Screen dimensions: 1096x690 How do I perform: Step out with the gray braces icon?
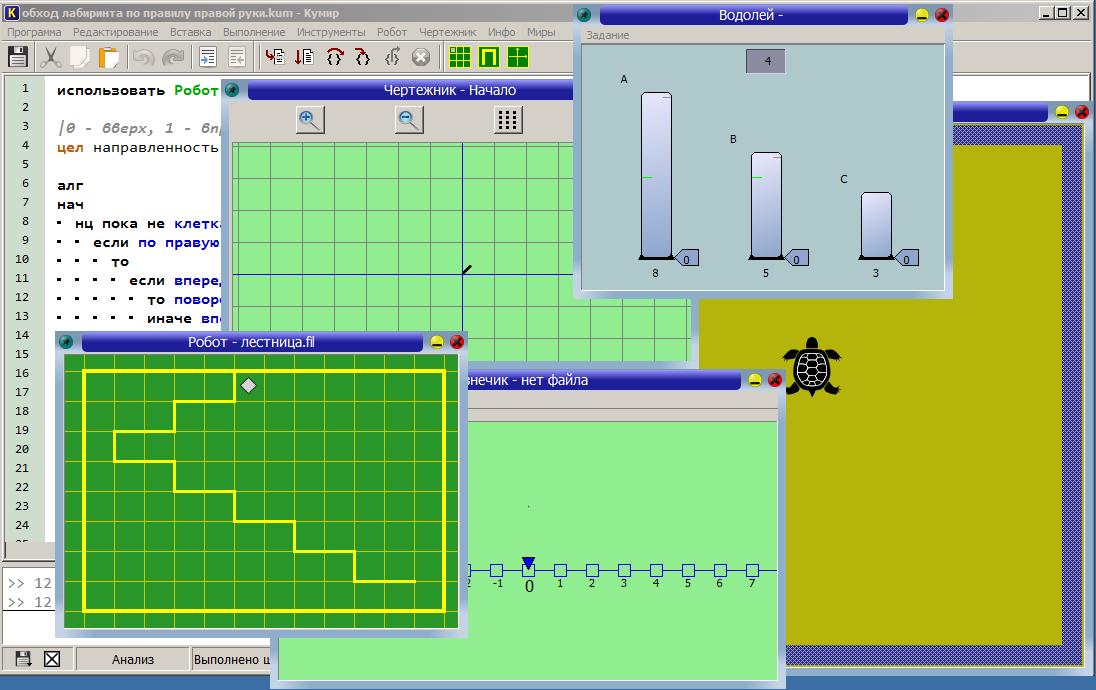[x=392, y=57]
